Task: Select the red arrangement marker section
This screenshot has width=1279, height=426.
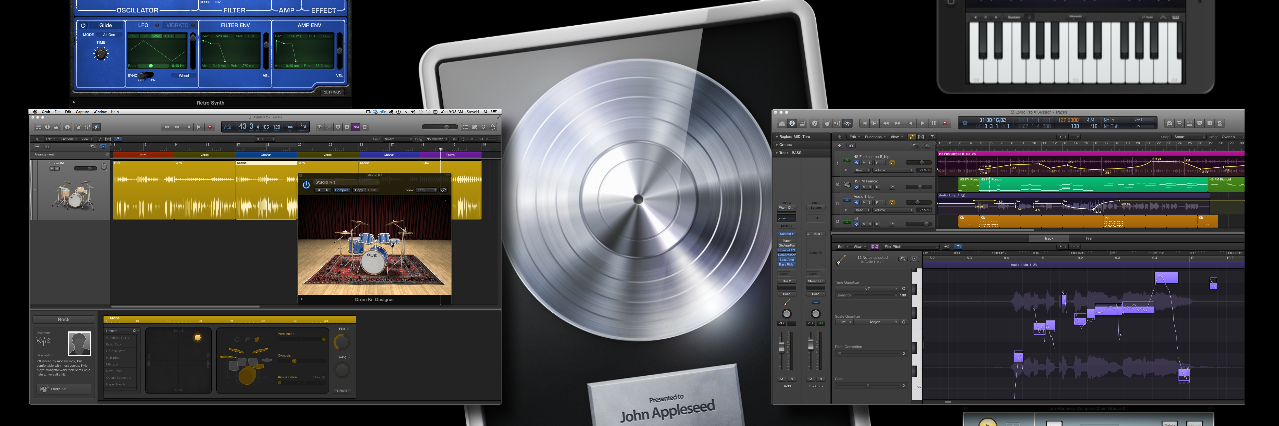Action: point(143,155)
